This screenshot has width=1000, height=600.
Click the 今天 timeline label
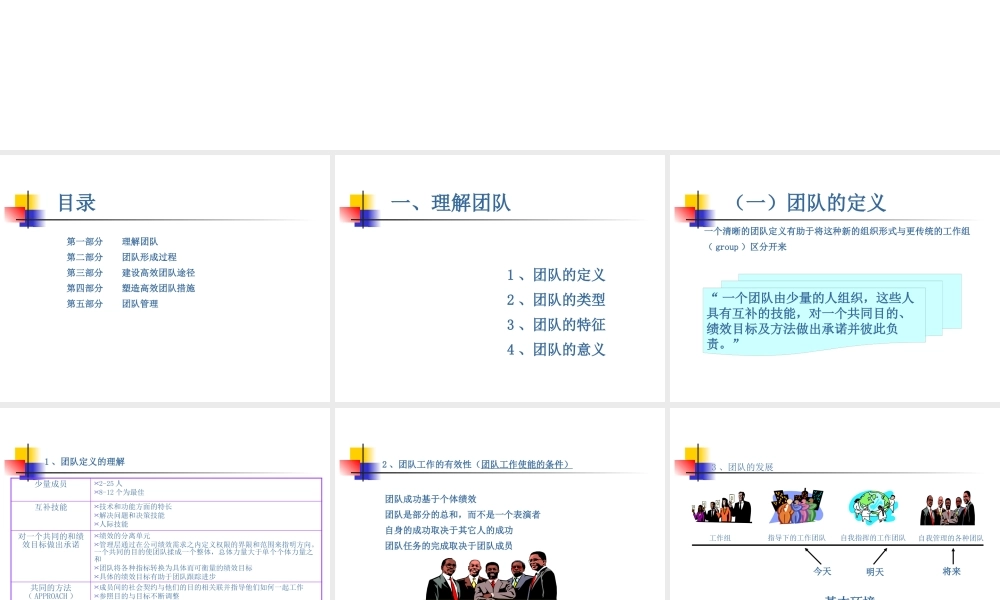(x=822, y=571)
